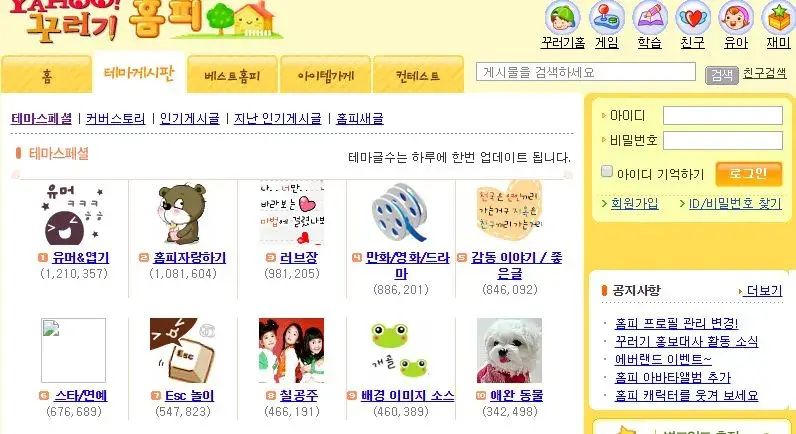Open the 학습 book and pencil icon

coord(650,18)
